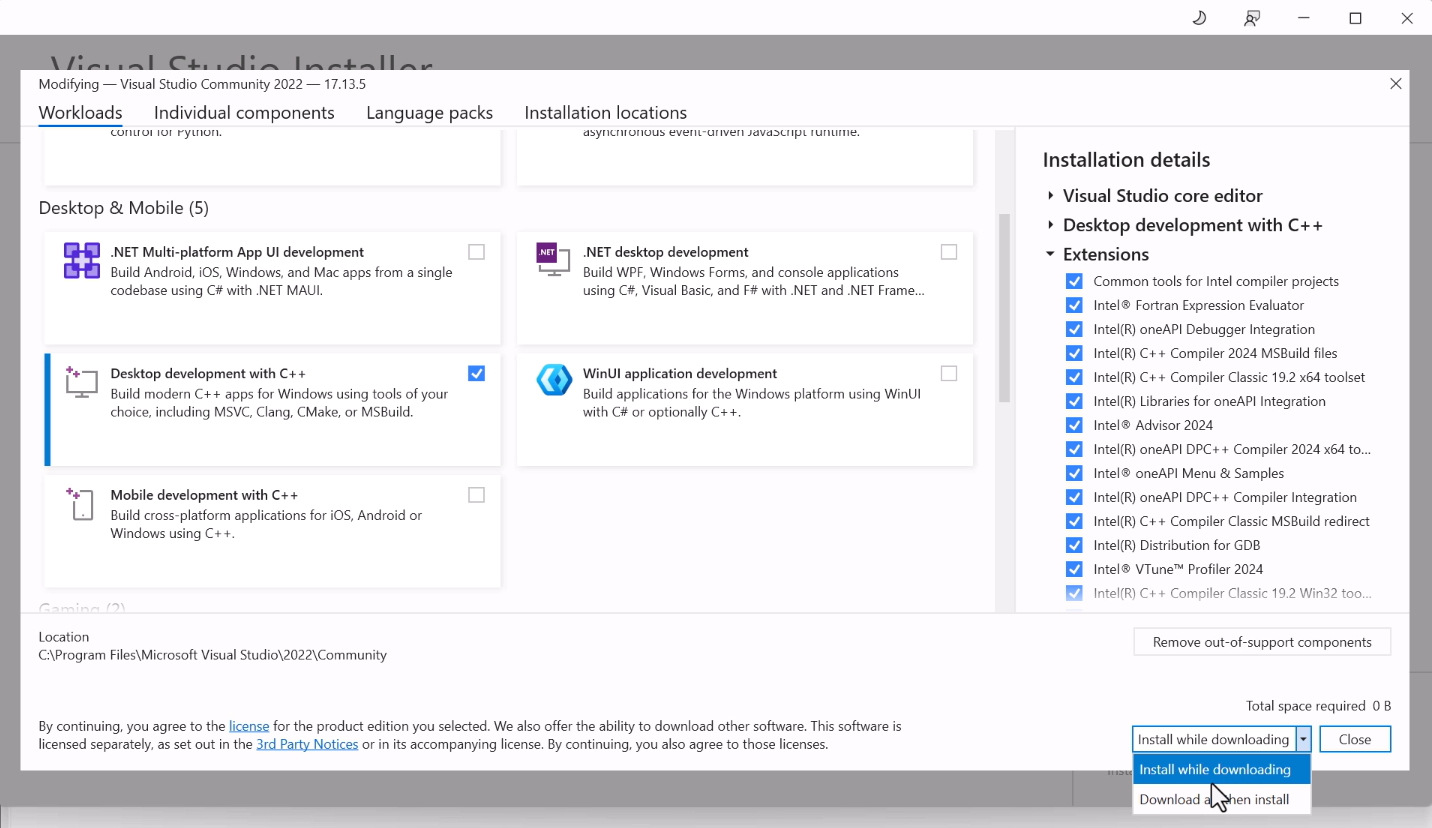Click Remove out-of-support components
Screen dimensions: 1432x828
click(x=1262, y=641)
